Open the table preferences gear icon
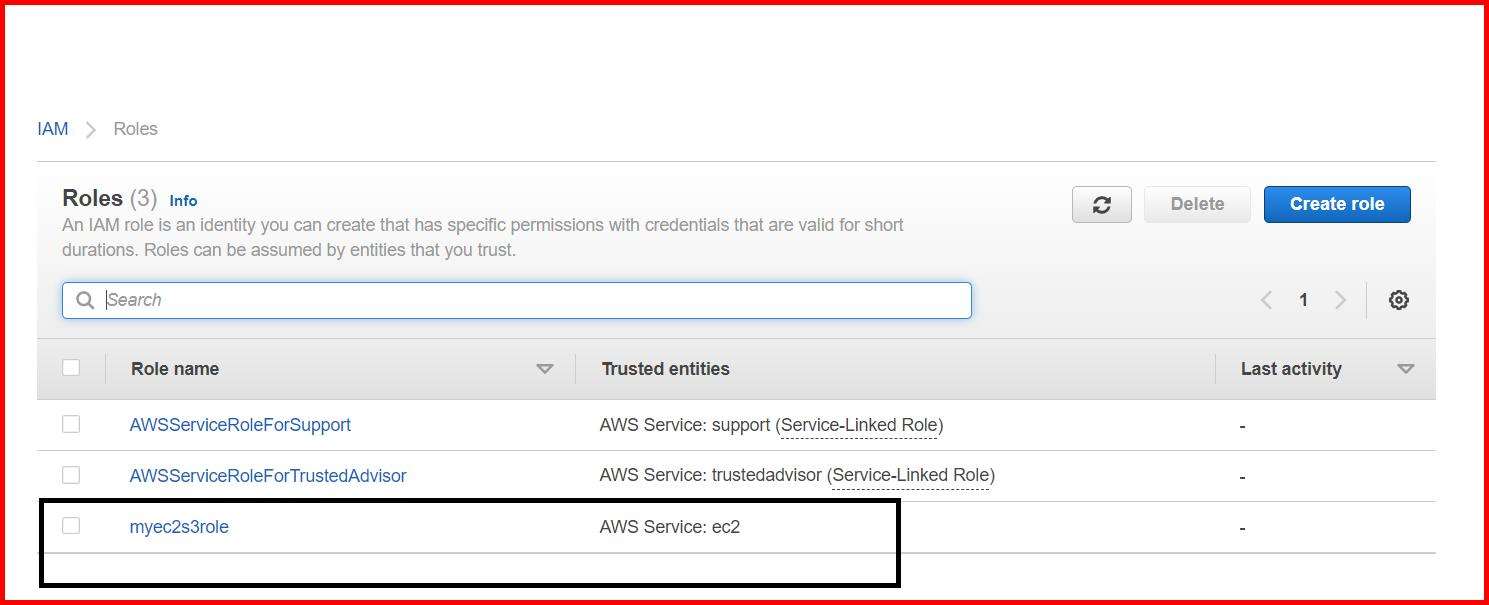1489x605 pixels. [x=1399, y=299]
